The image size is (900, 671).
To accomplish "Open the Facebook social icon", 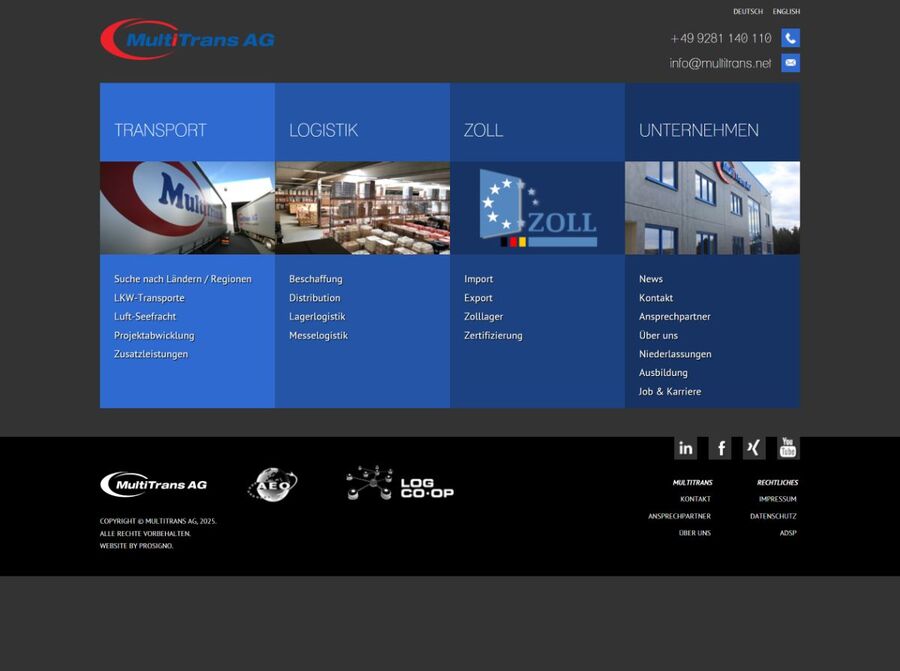I will [x=720, y=448].
